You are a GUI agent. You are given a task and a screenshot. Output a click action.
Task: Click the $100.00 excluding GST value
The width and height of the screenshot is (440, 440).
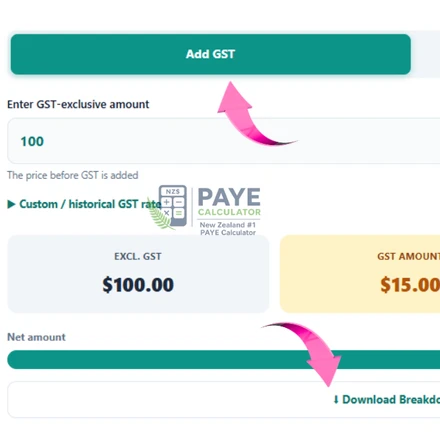click(x=138, y=285)
